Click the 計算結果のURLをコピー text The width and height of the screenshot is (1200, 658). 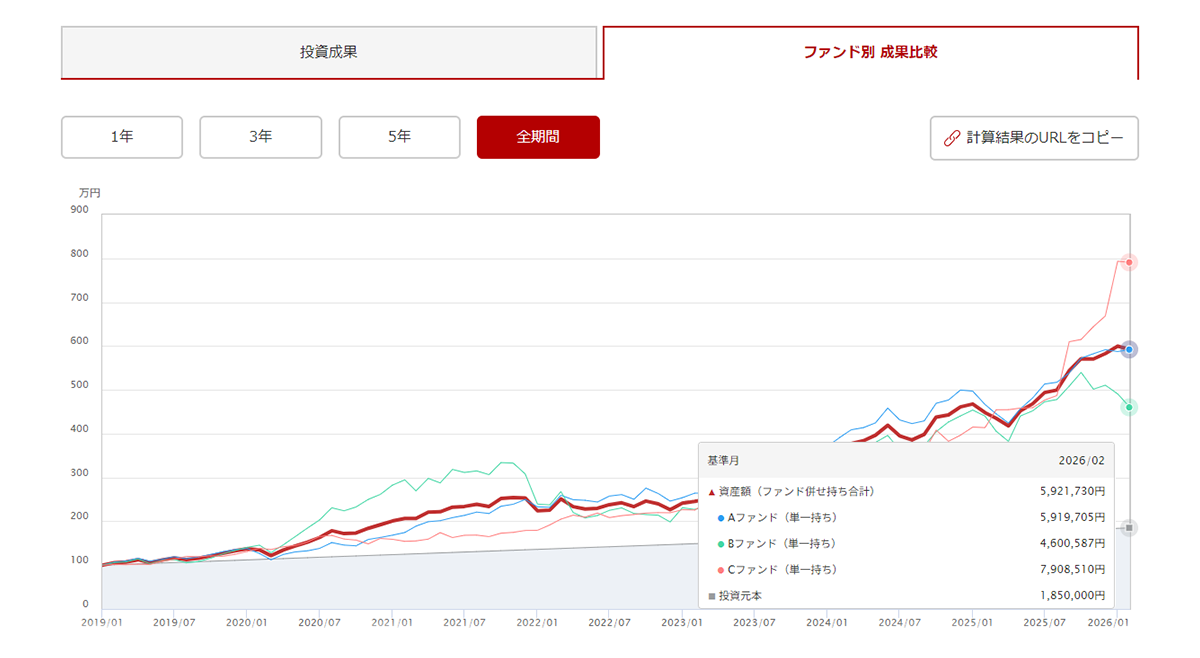coord(1045,138)
